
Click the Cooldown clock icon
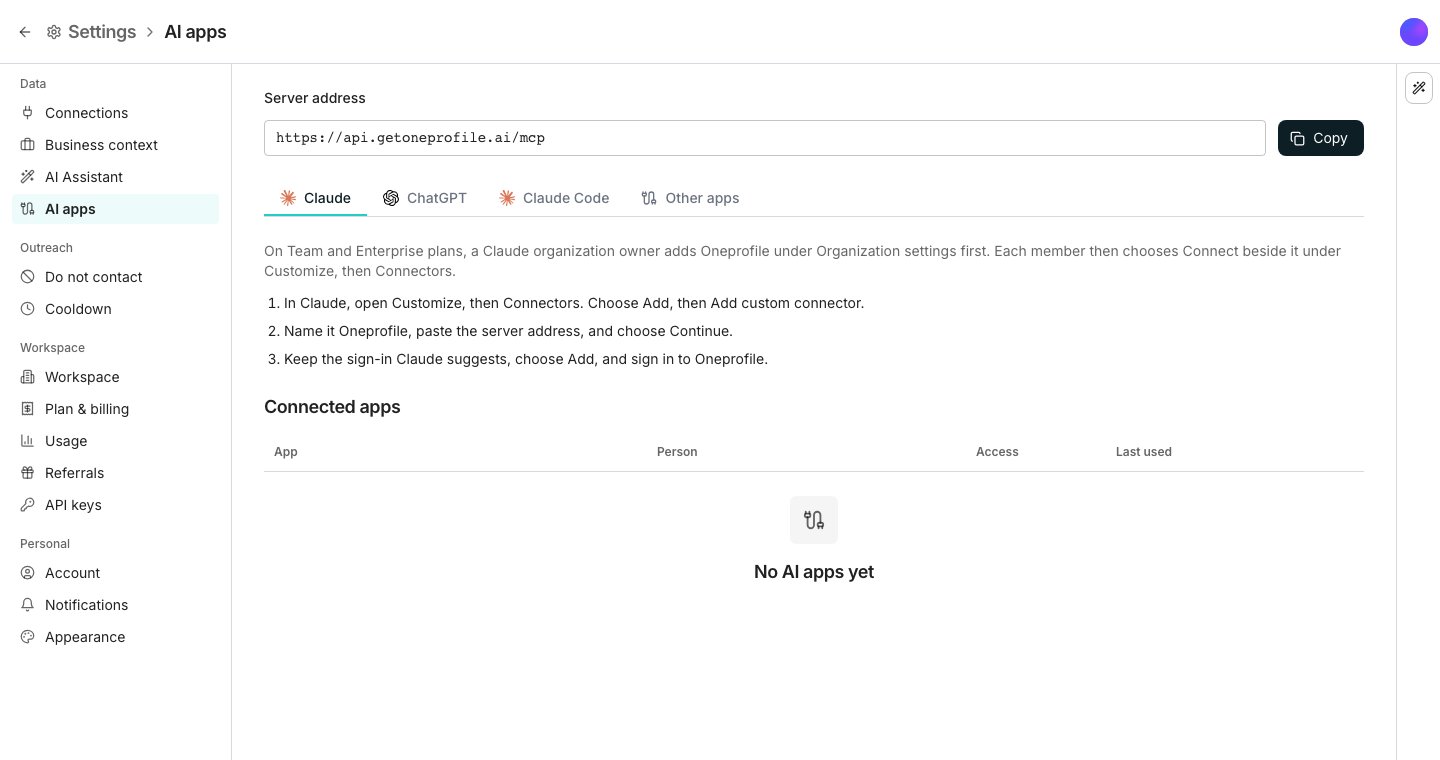28,309
